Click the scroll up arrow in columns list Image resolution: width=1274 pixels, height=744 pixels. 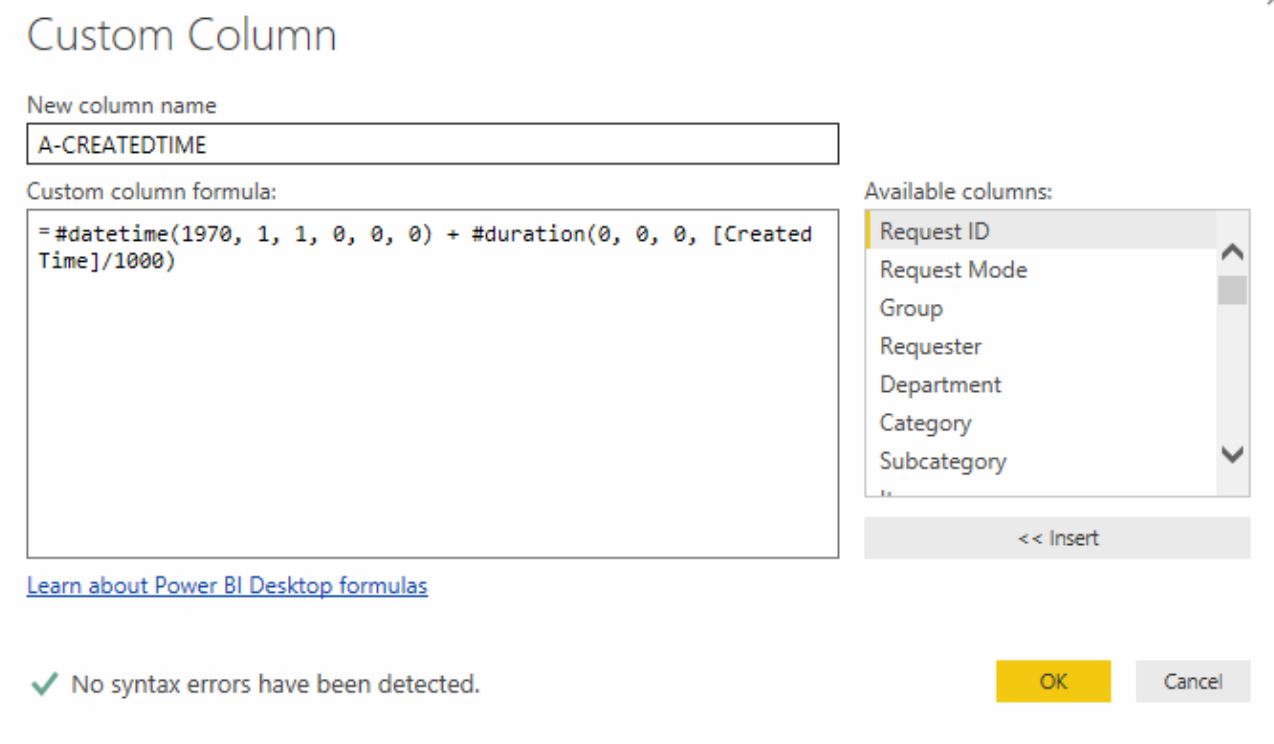pos(1233,252)
